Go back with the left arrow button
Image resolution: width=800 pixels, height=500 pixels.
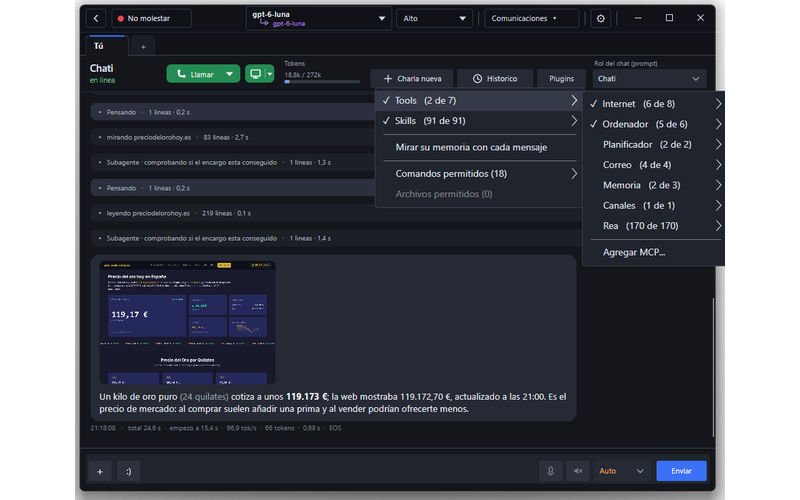click(96, 18)
